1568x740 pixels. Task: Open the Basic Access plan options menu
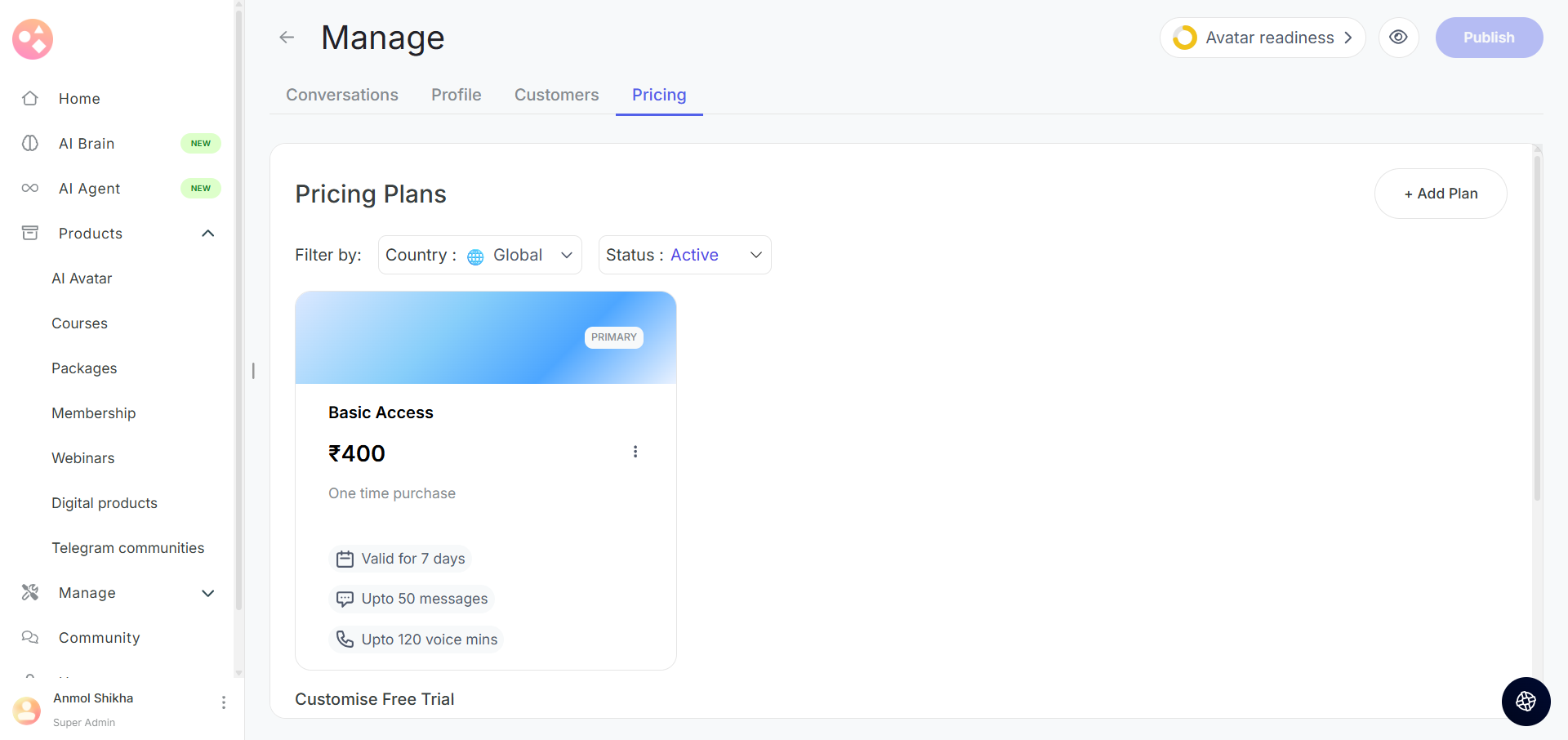[x=635, y=452]
